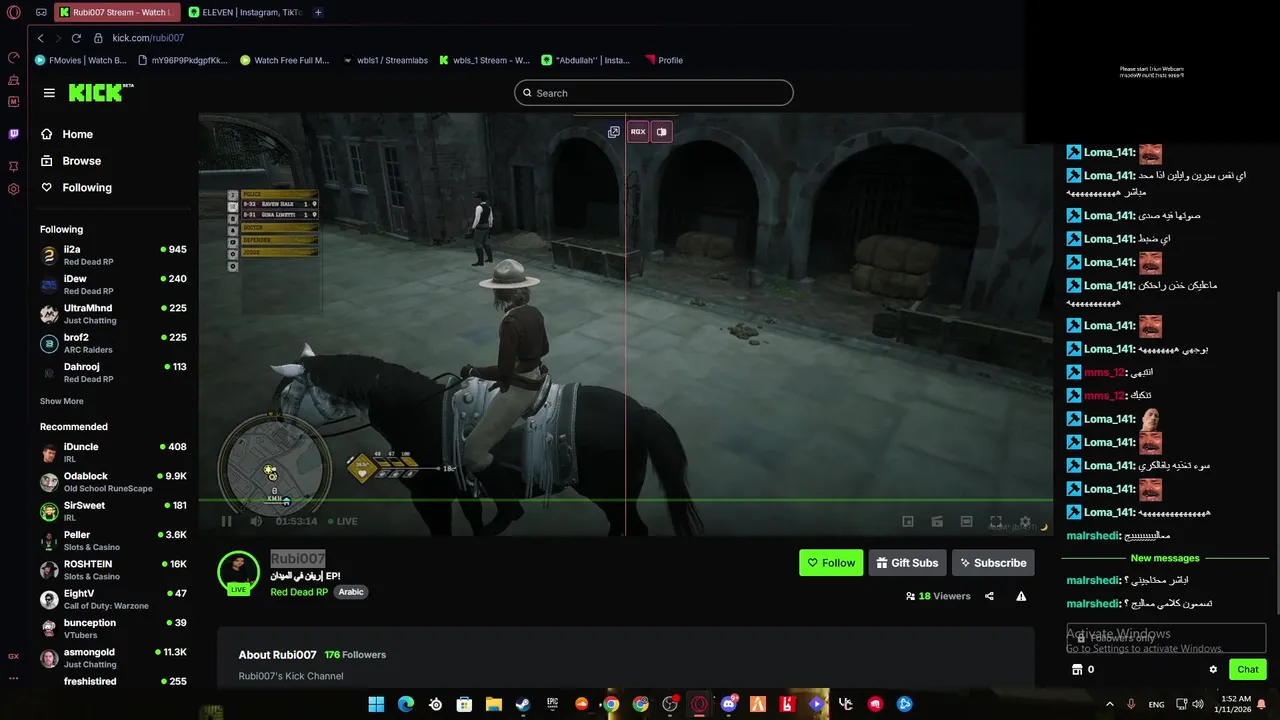Open the Kick hamburger menu

point(49,93)
